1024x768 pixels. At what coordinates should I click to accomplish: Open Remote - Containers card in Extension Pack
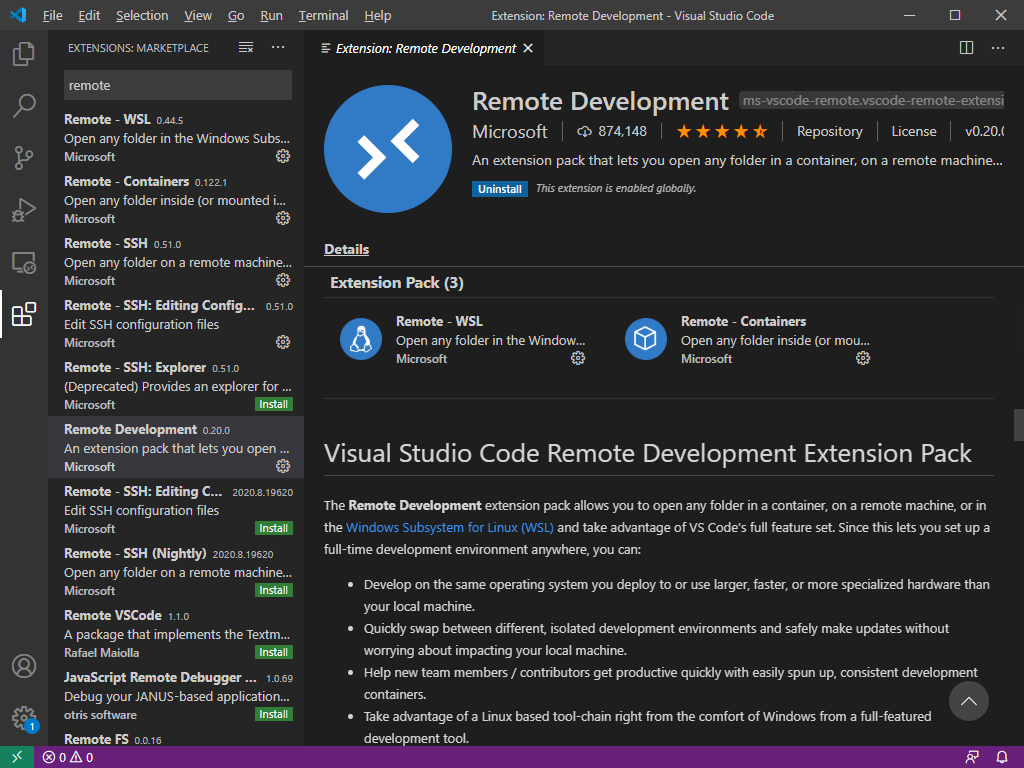click(747, 339)
